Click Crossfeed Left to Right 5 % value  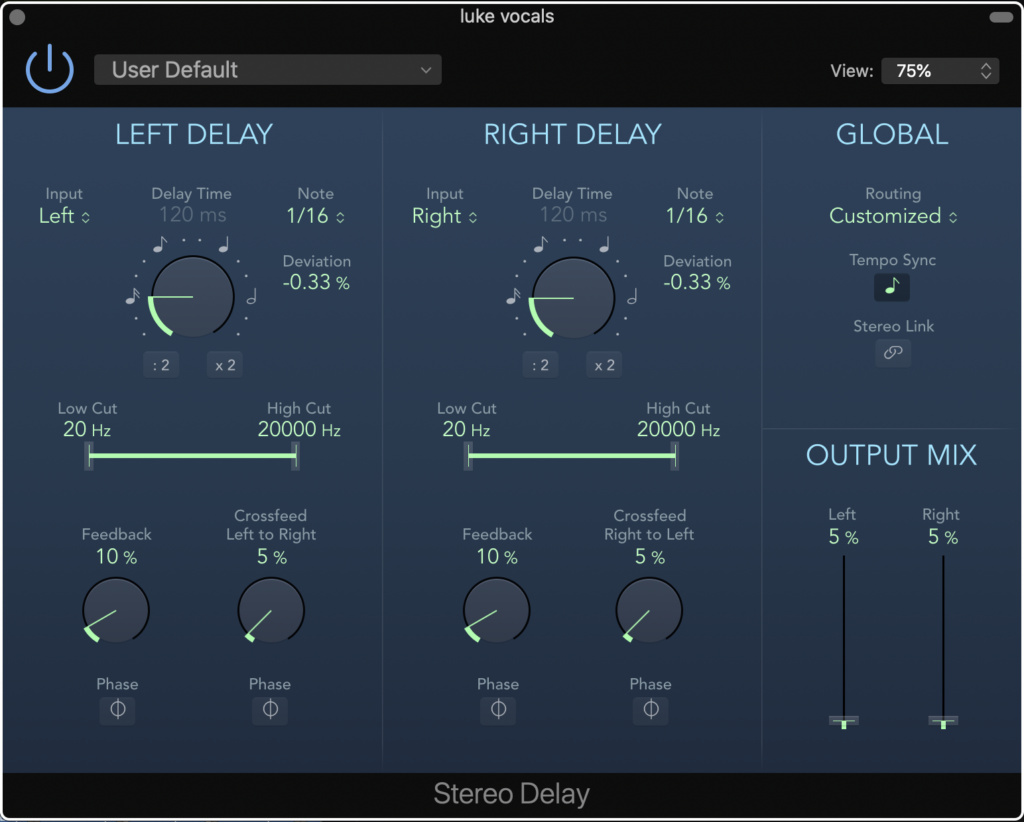[271, 557]
